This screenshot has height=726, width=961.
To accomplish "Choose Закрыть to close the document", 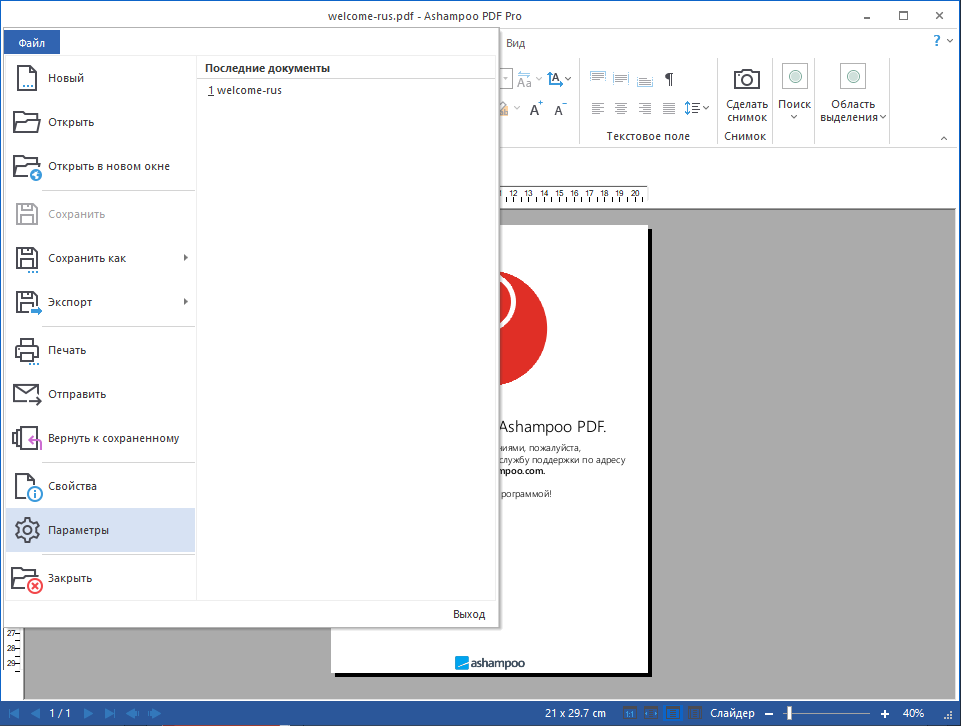I will click(100, 578).
